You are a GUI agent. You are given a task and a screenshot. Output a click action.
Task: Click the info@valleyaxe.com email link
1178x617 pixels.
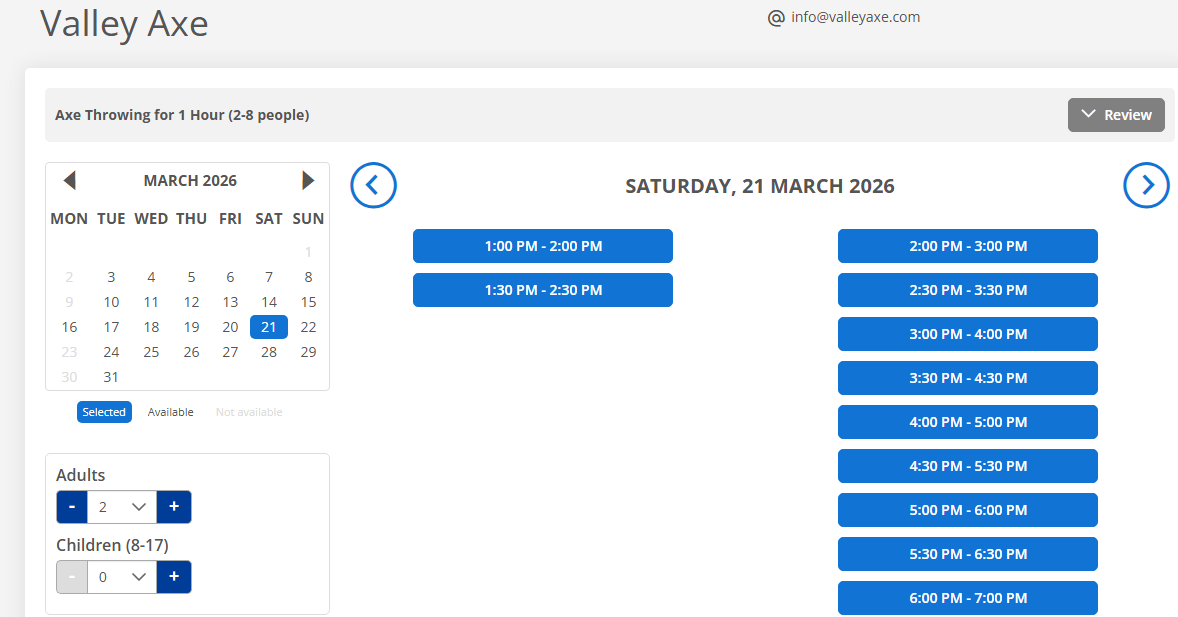(855, 17)
